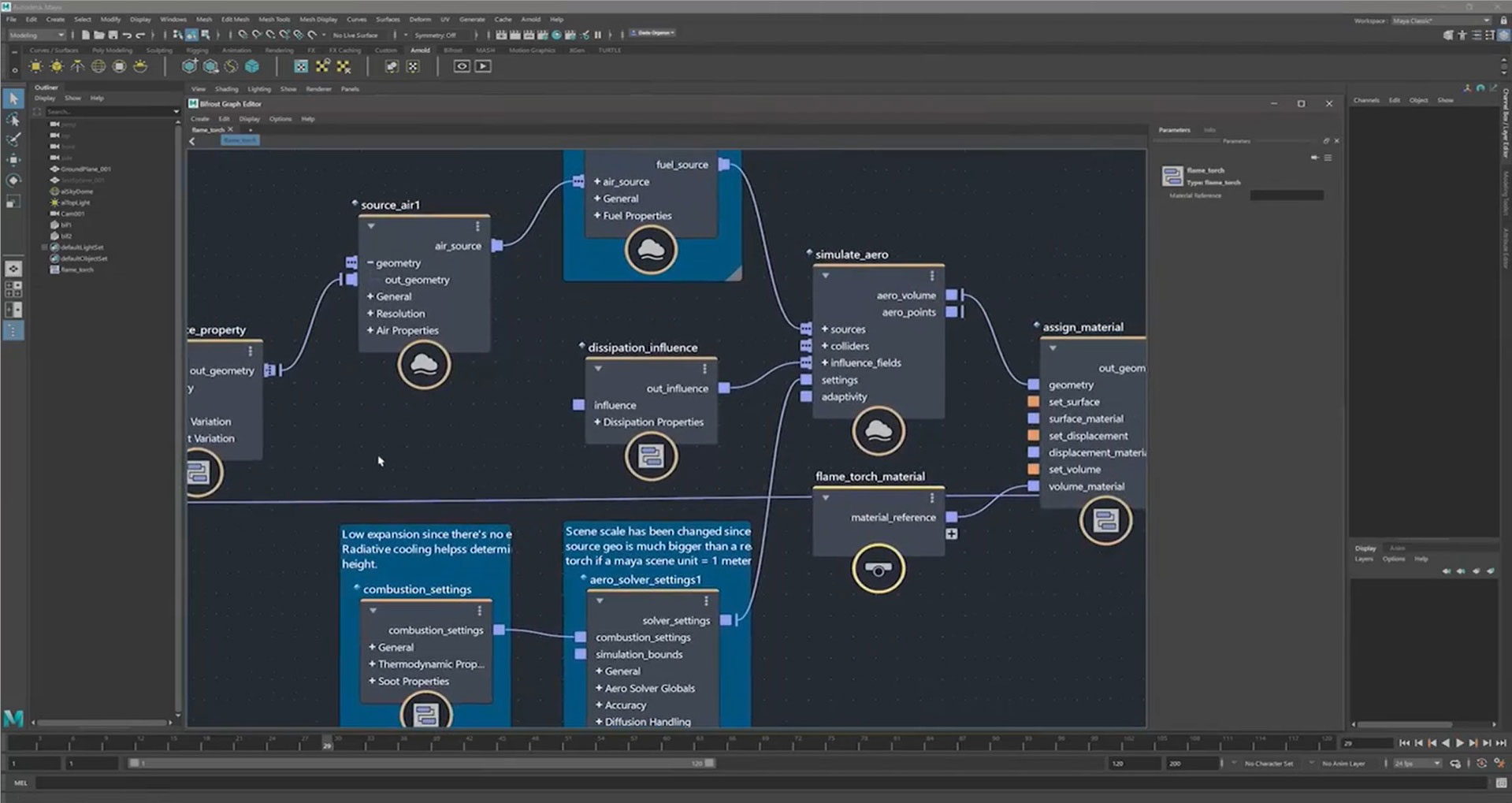The image size is (1512, 803).
Task: Click the settings input port on simulate_aero
Action: [805, 380]
